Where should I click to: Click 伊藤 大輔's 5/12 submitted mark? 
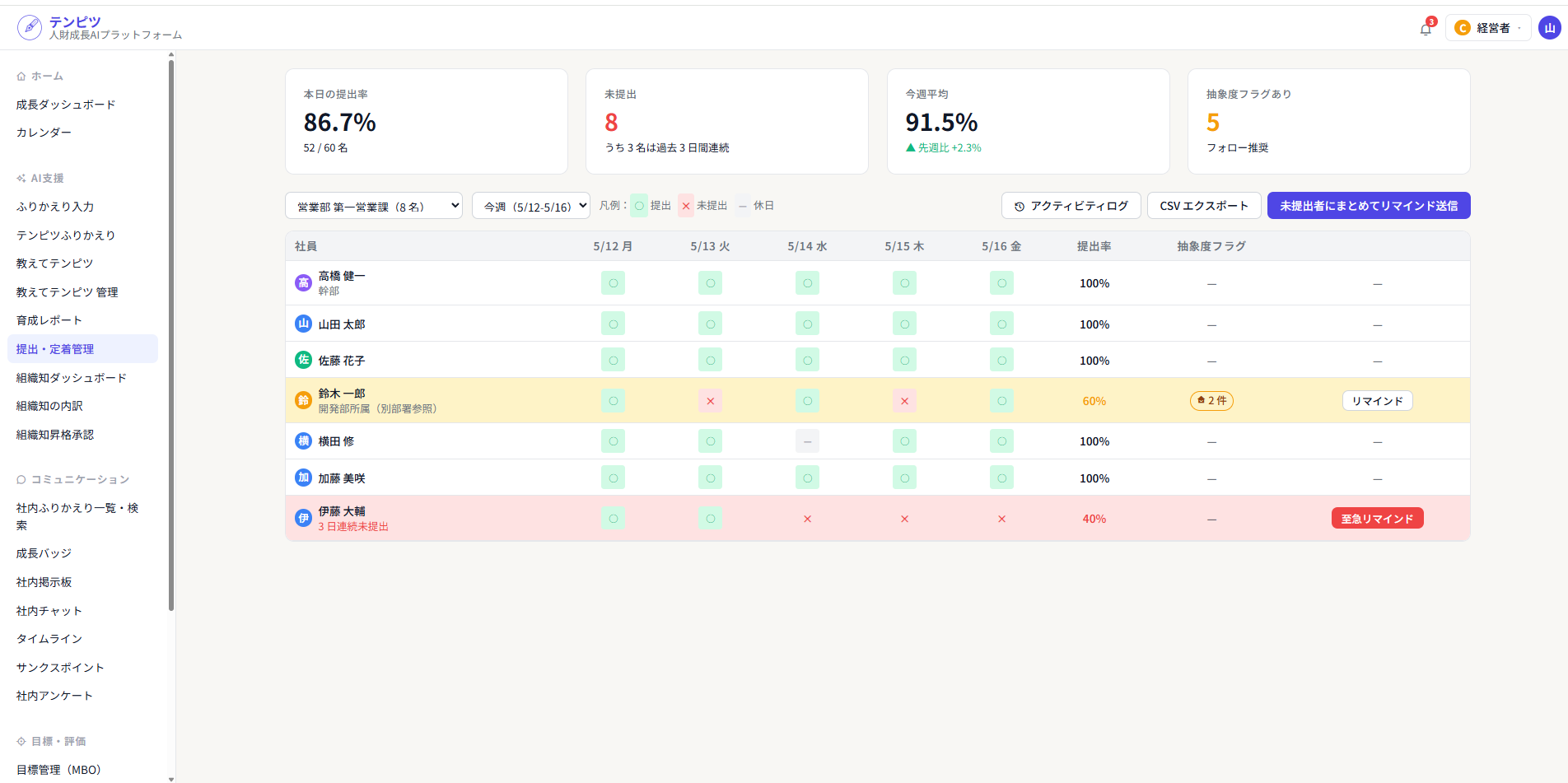click(613, 519)
